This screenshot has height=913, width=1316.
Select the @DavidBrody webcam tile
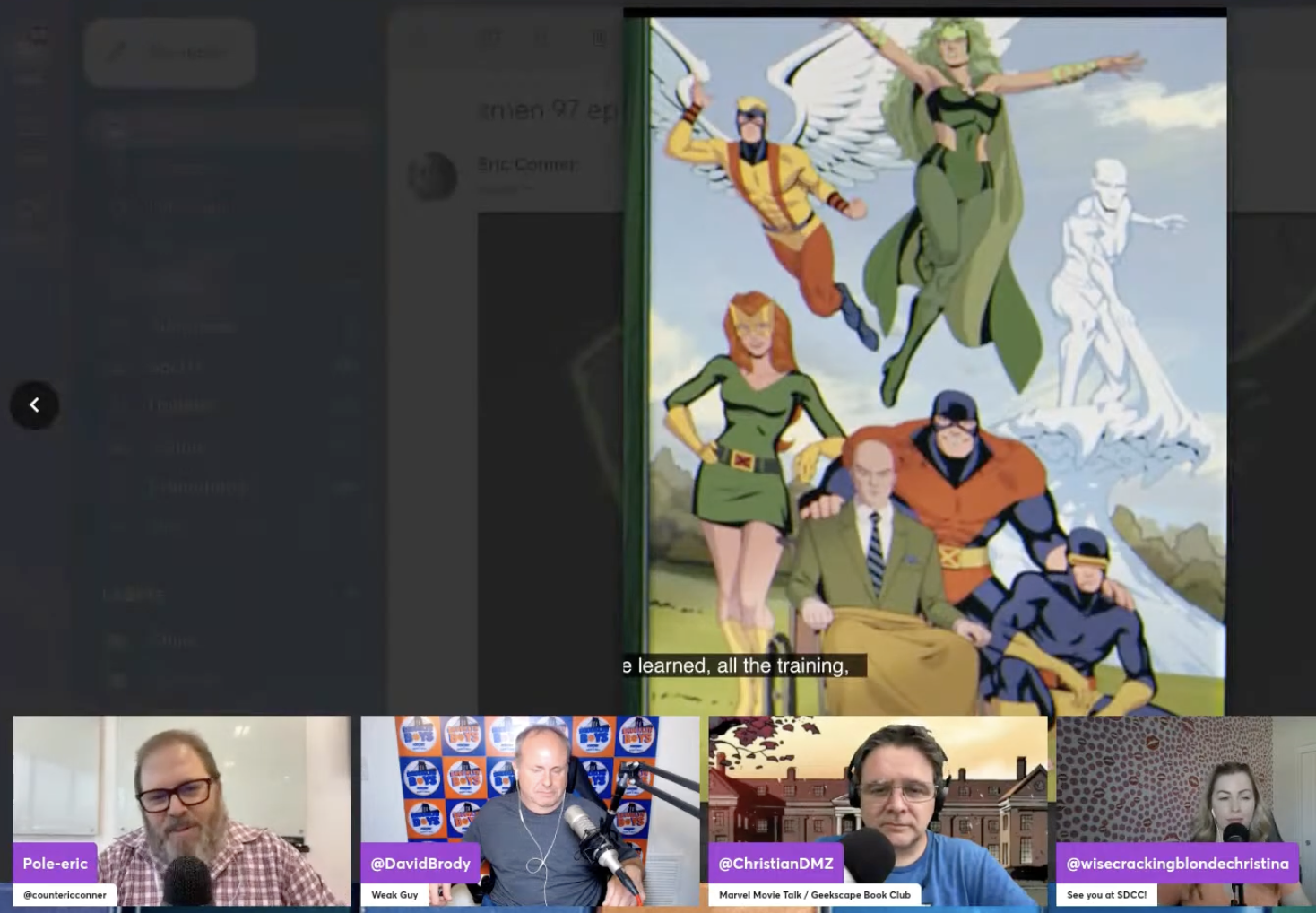(530, 811)
